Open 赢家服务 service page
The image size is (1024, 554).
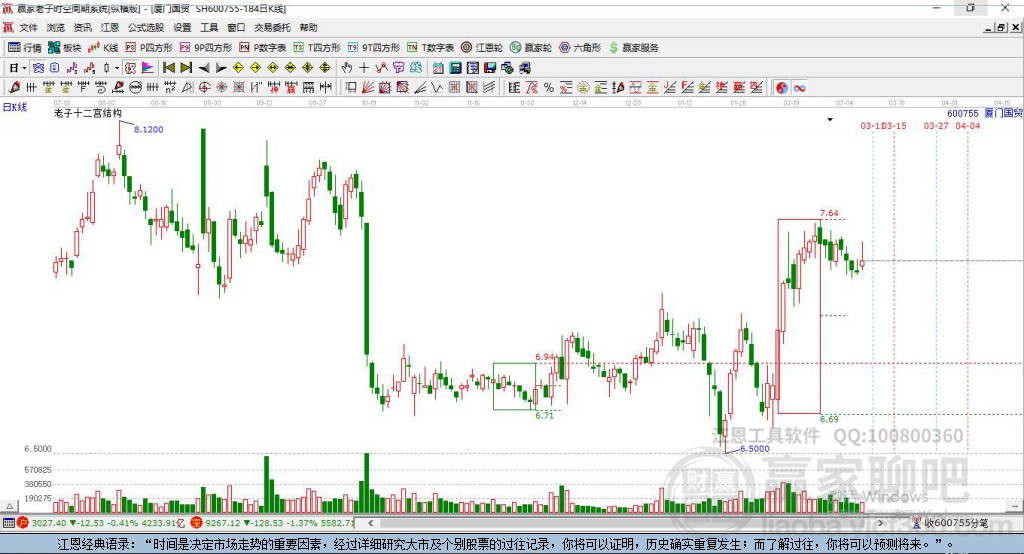(634, 48)
